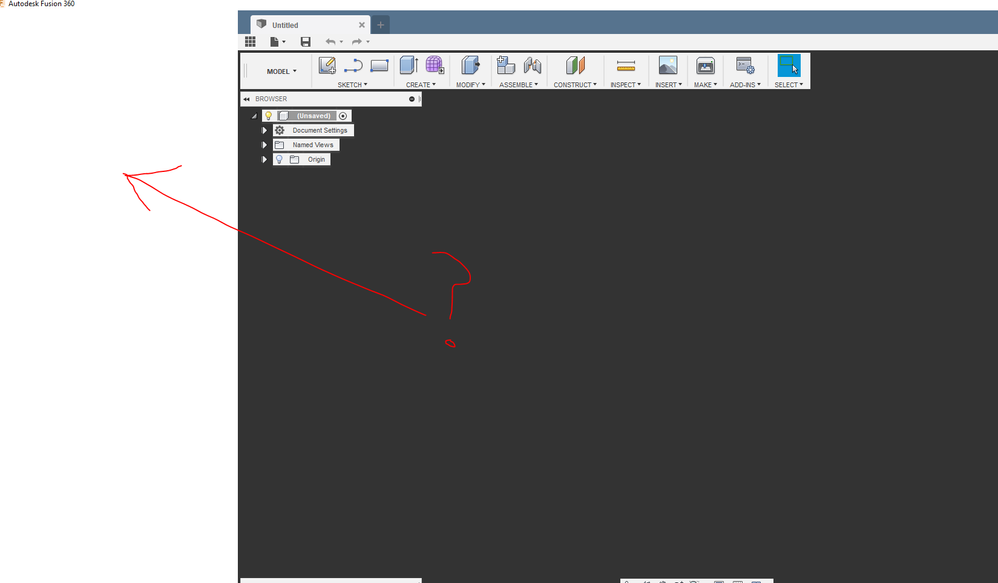Open the ADD-INS dropdown menu
Image resolution: width=998 pixels, height=583 pixels.
[745, 85]
